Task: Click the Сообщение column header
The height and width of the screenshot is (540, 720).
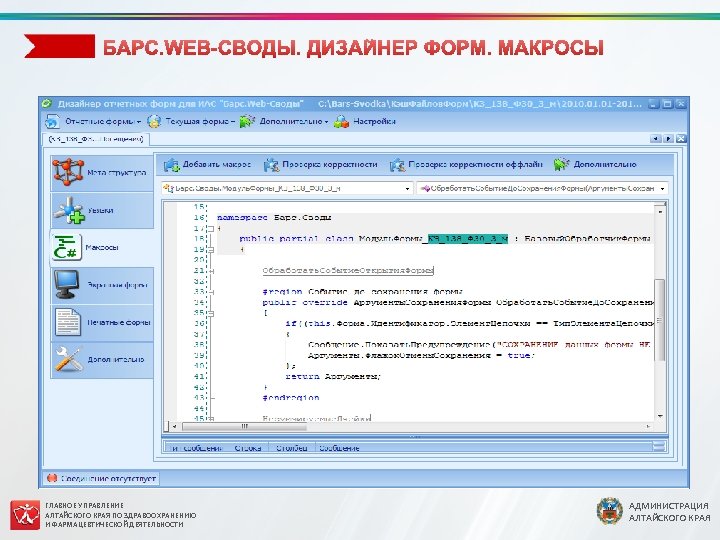Action: pyautogui.click(x=339, y=448)
